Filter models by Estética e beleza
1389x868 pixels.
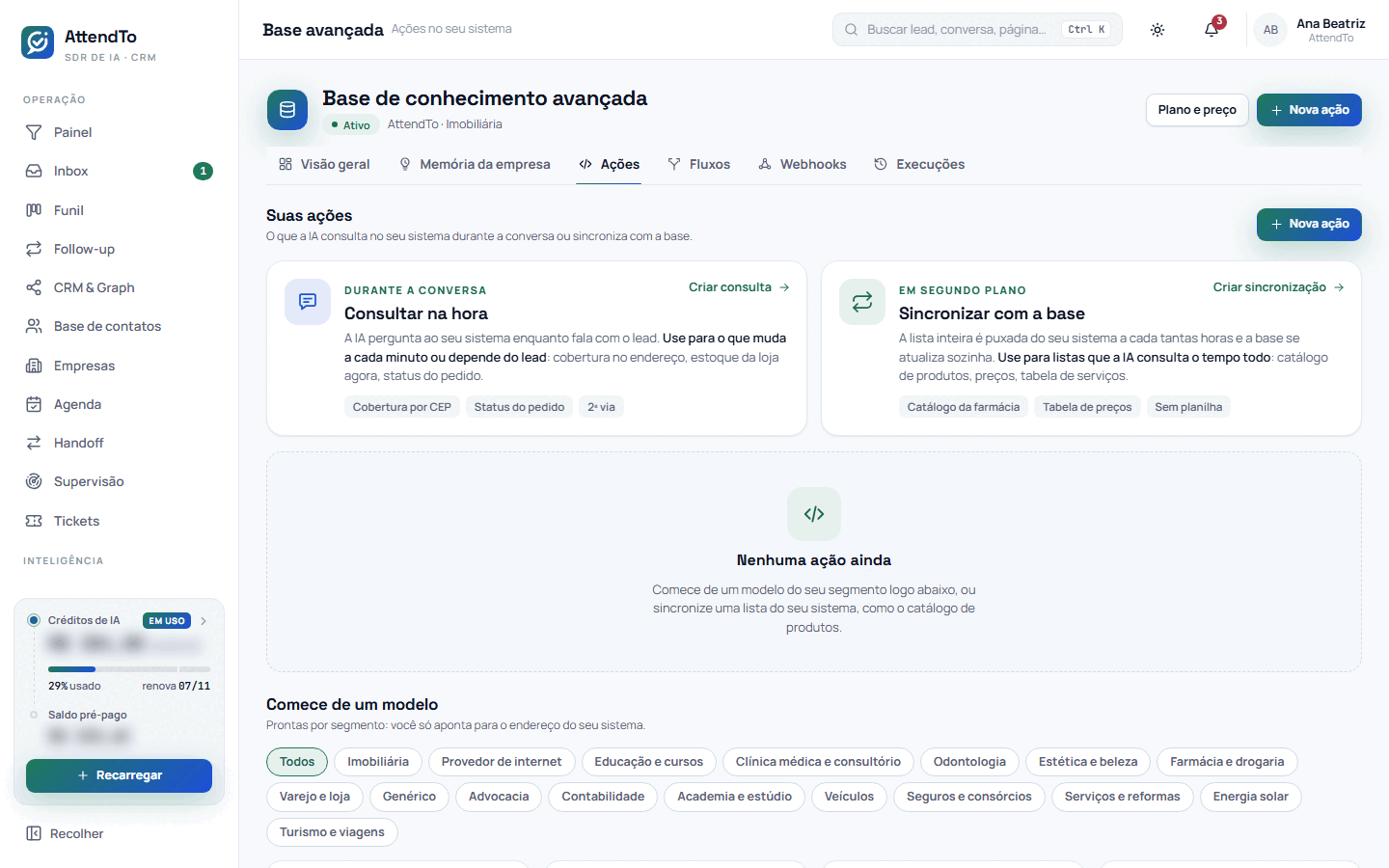(1088, 762)
